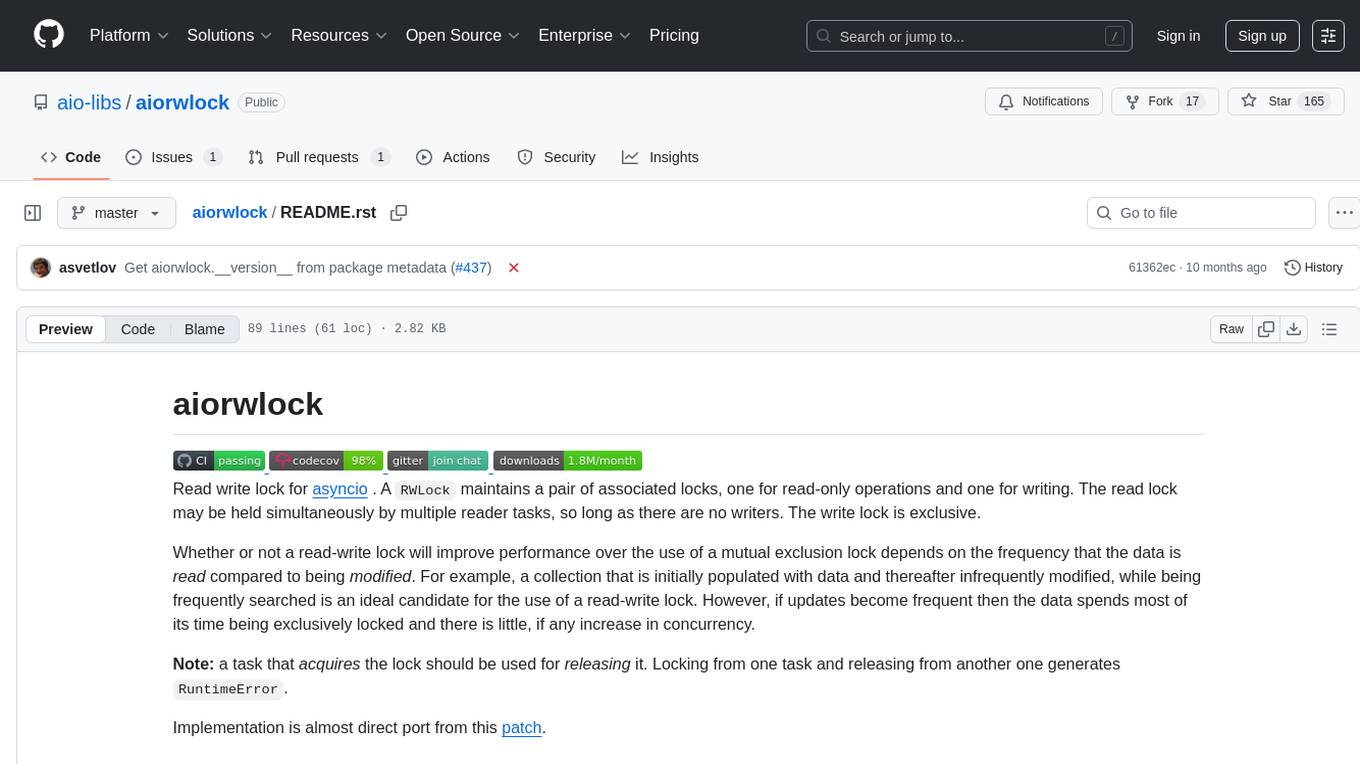Collapse the file tree side panel
1360x764 pixels.
pos(32,213)
